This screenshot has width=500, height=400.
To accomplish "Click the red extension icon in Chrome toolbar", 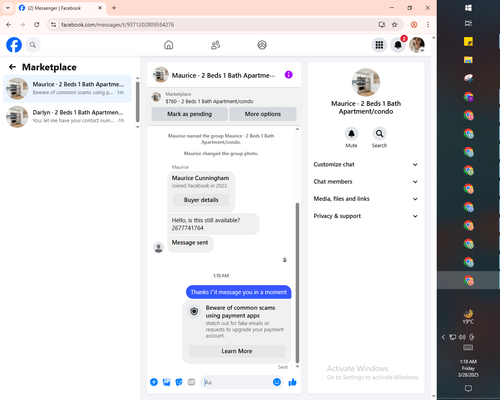I will pyautogui.click(x=414, y=24).
